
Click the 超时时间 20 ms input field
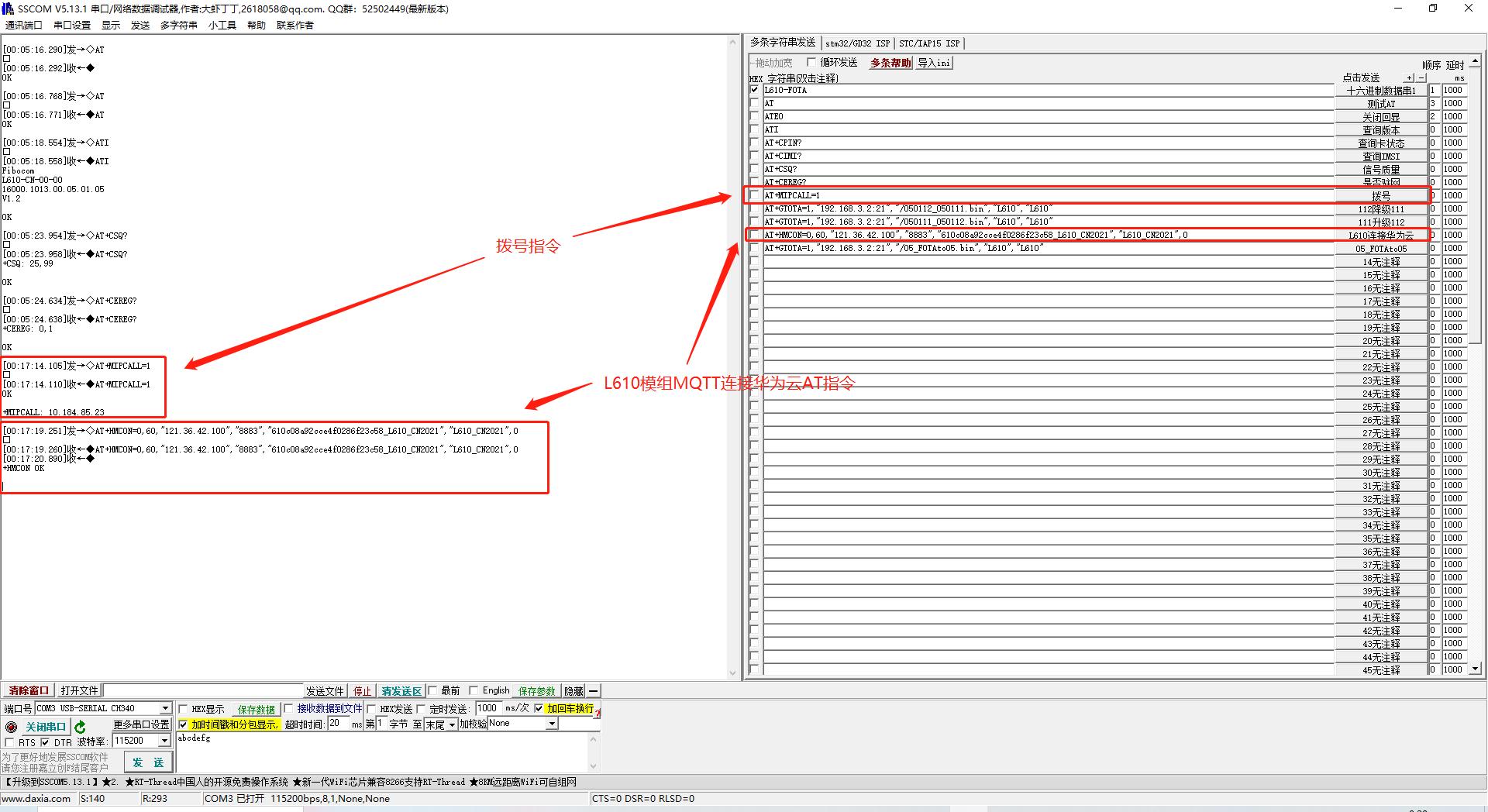[x=339, y=724]
